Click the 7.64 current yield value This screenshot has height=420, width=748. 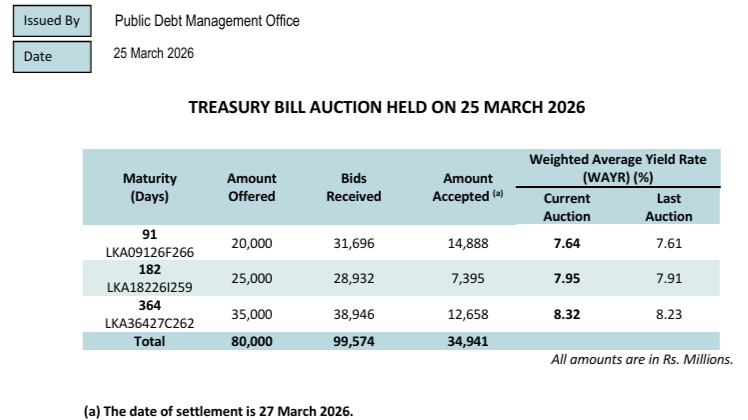(x=567, y=243)
